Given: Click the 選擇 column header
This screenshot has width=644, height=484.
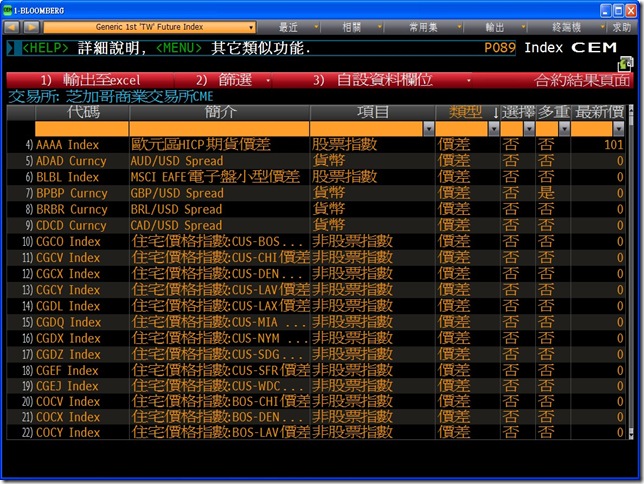Looking at the screenshot, I should 518,112.
